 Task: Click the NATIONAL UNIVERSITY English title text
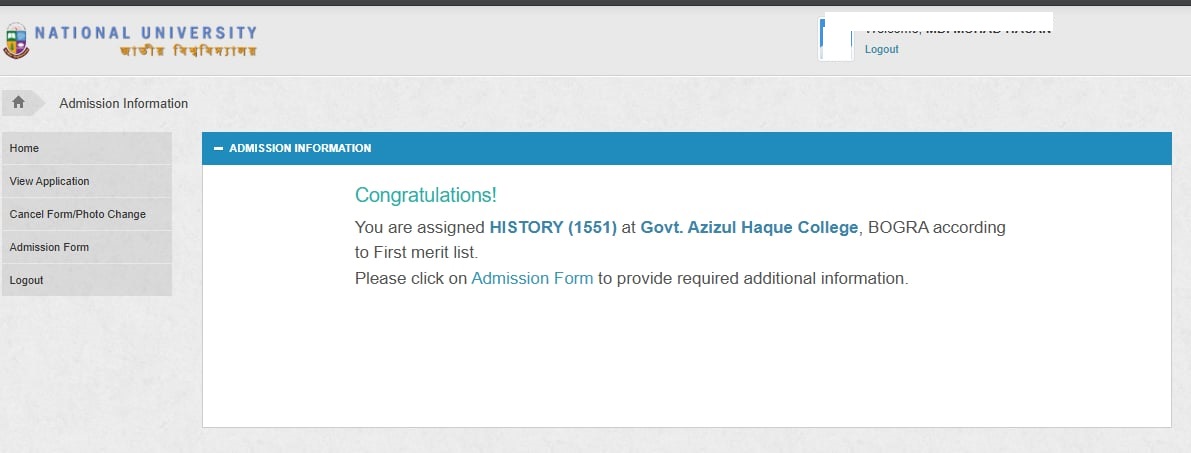point(146,33)
